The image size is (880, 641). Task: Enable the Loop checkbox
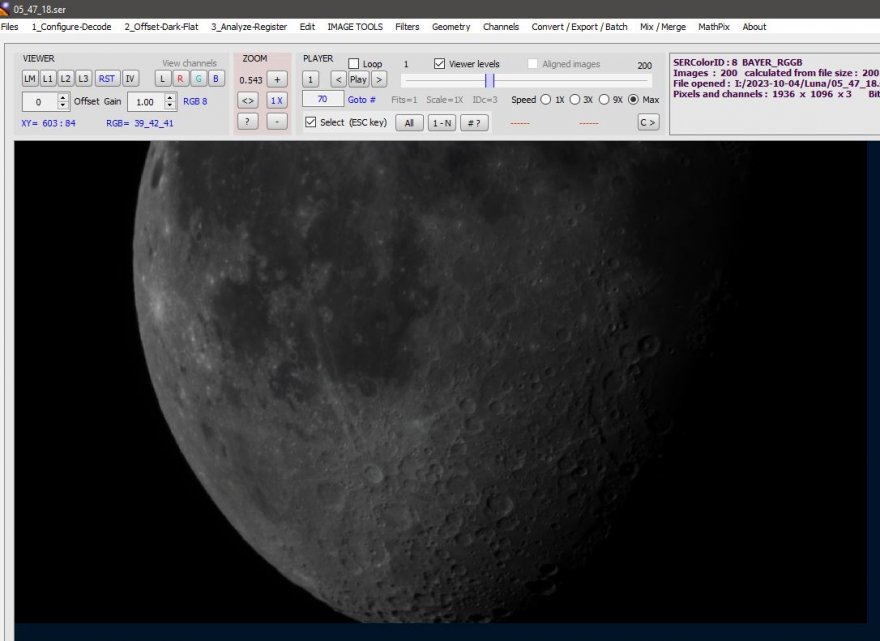tap(354, 63)
